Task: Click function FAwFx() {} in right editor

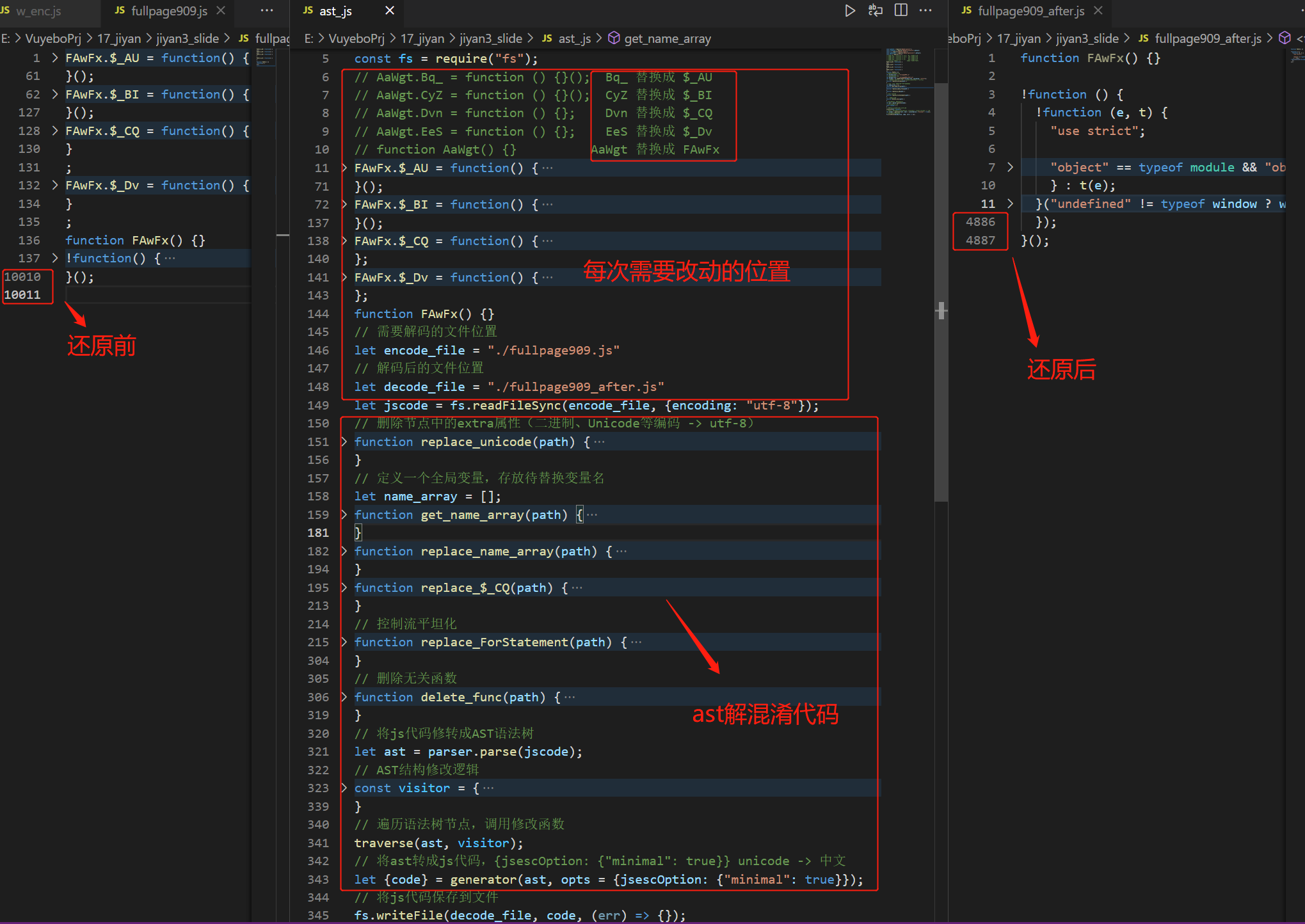Action: (1090, 58)
